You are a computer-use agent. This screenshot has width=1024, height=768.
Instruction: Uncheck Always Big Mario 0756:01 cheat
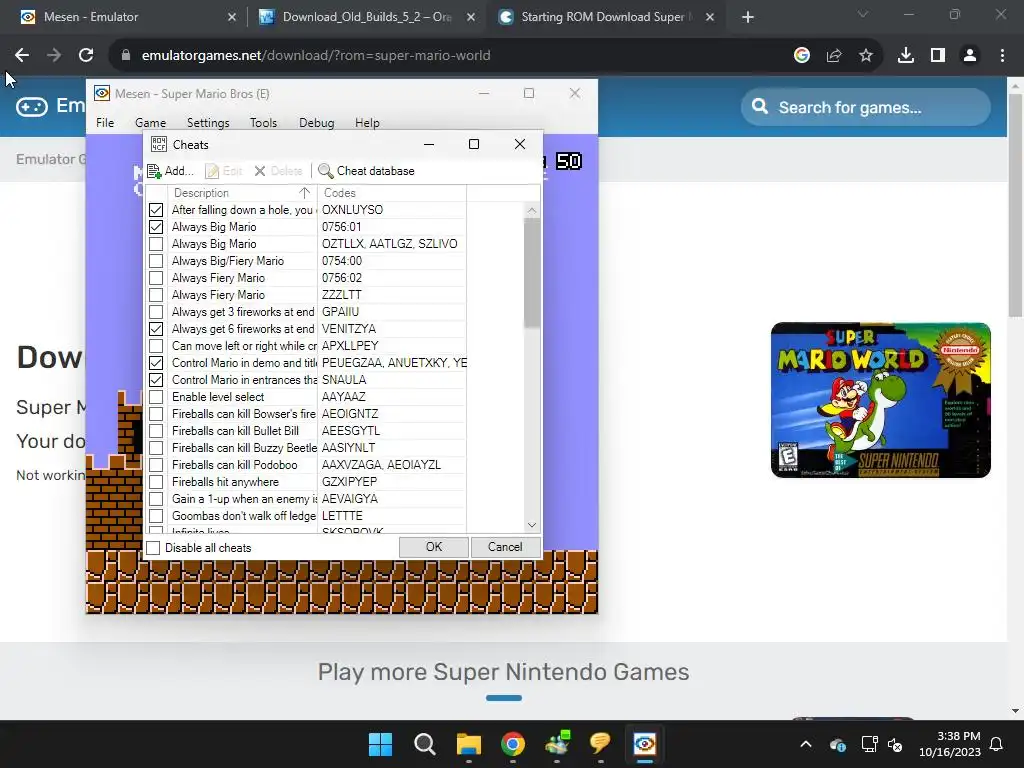[156, 227]
